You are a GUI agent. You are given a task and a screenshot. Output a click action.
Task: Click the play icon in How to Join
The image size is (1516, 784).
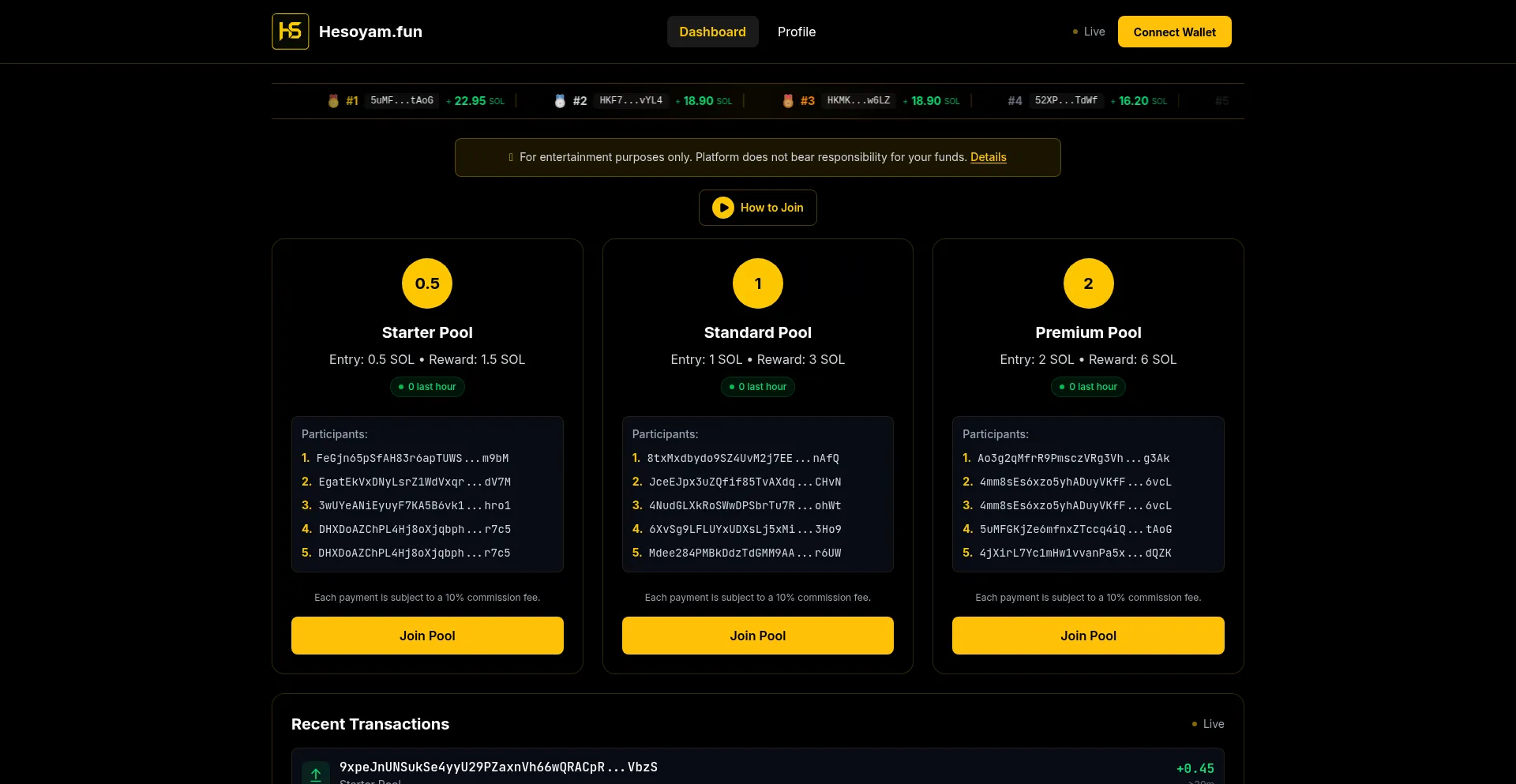pos(722,208)
